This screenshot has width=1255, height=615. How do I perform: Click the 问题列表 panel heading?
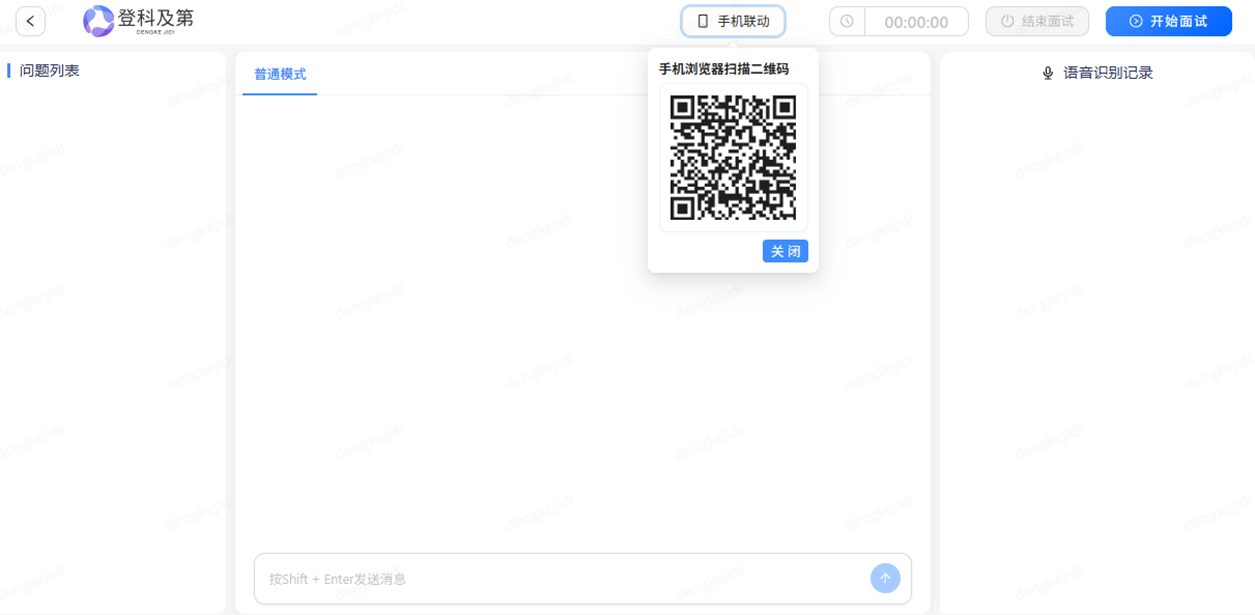[49, 71]
